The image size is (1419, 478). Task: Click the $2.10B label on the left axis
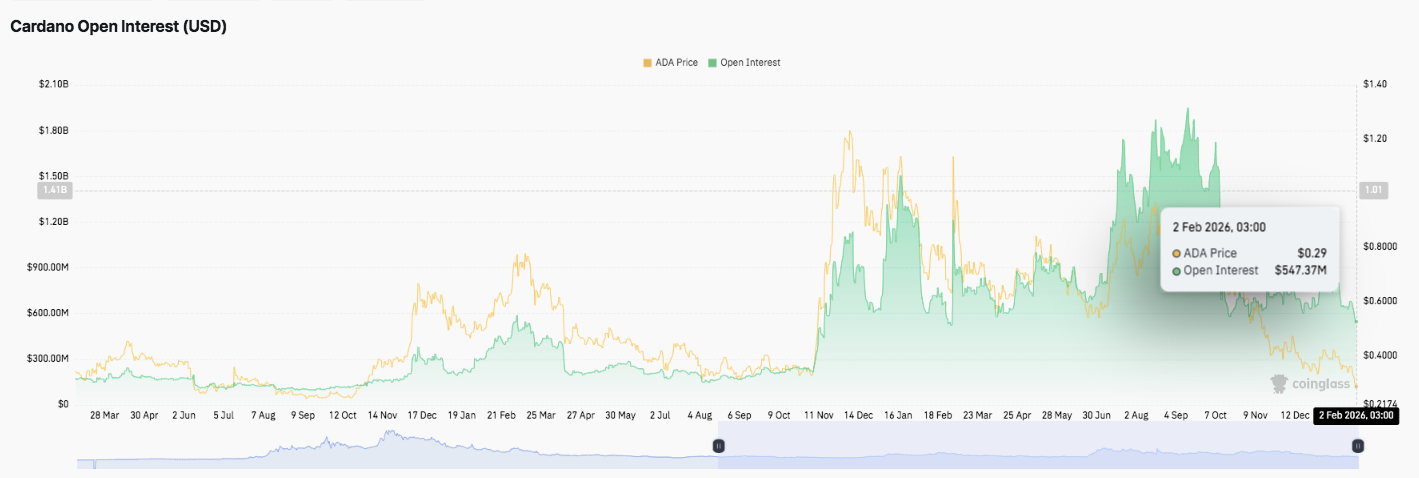(52, 85)
